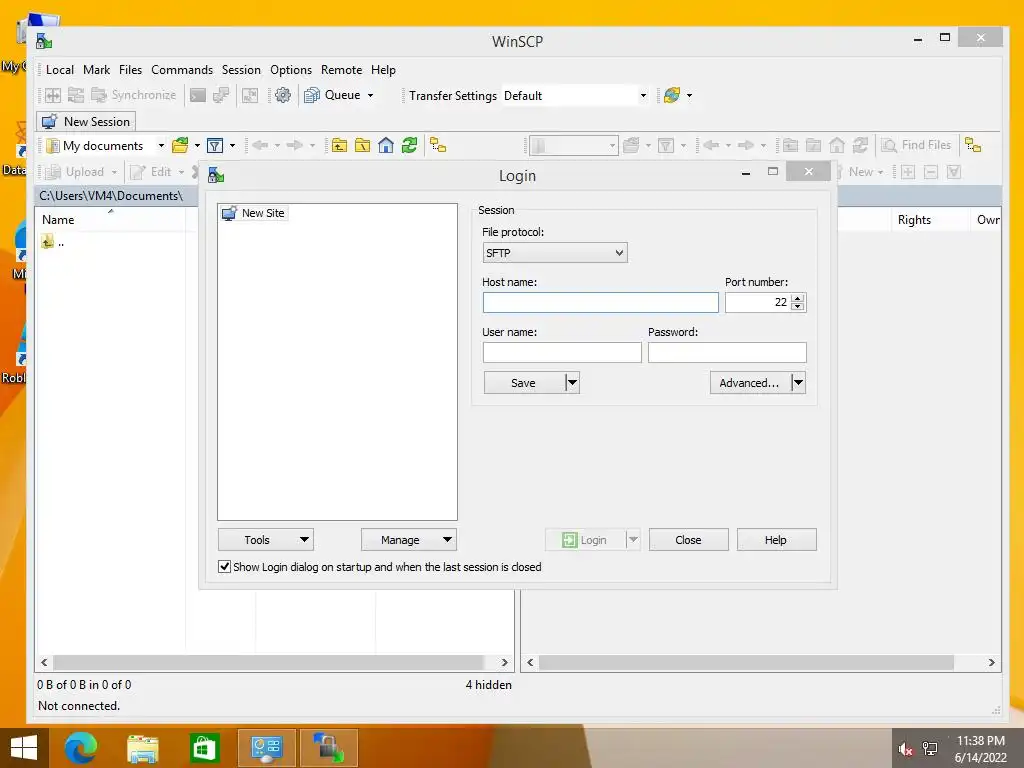The image size is (1024, 768).
Task: Select the parent folder '..' entry
Action: coord(54,242)
